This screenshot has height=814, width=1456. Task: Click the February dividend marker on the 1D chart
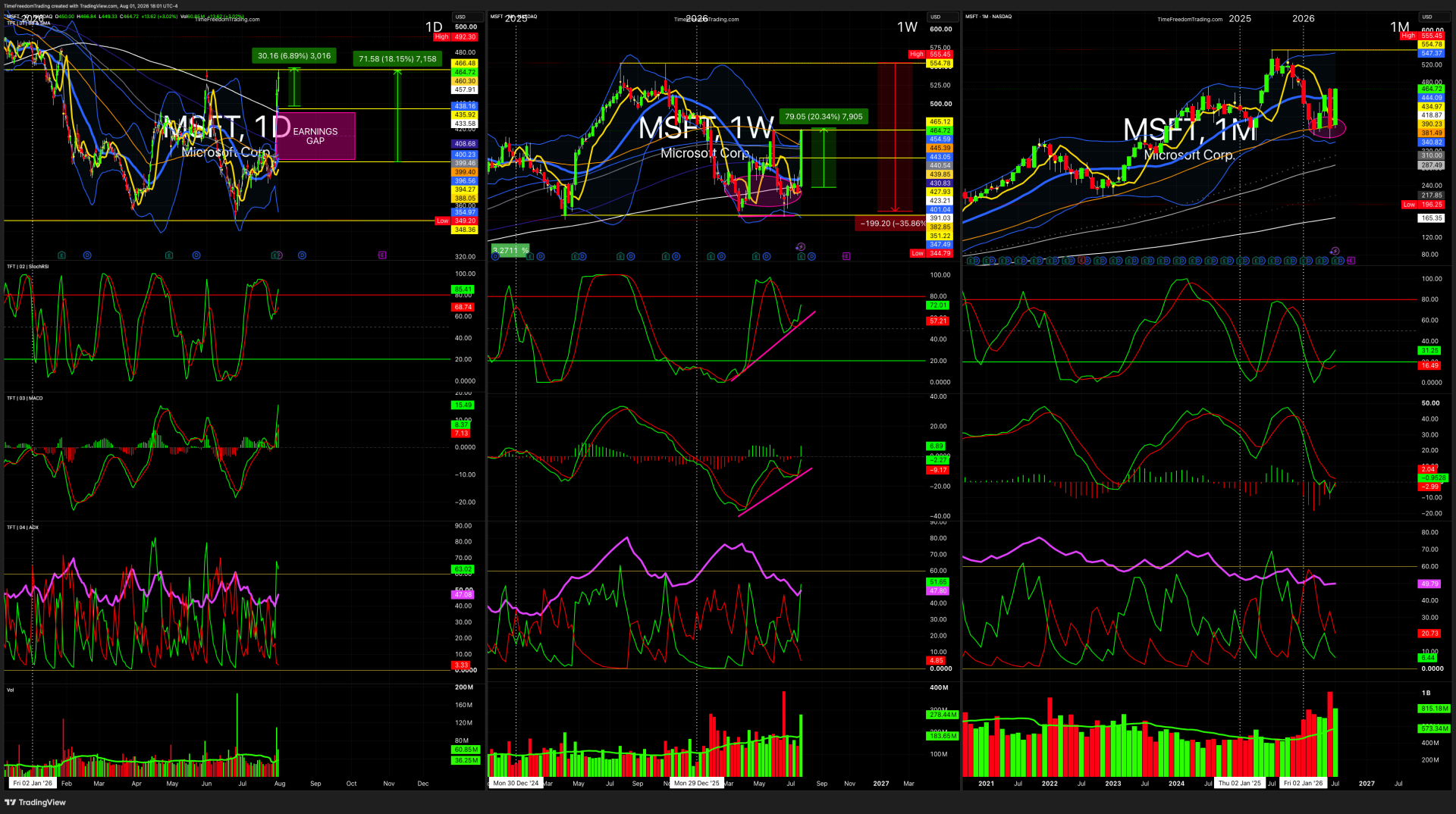87,255
